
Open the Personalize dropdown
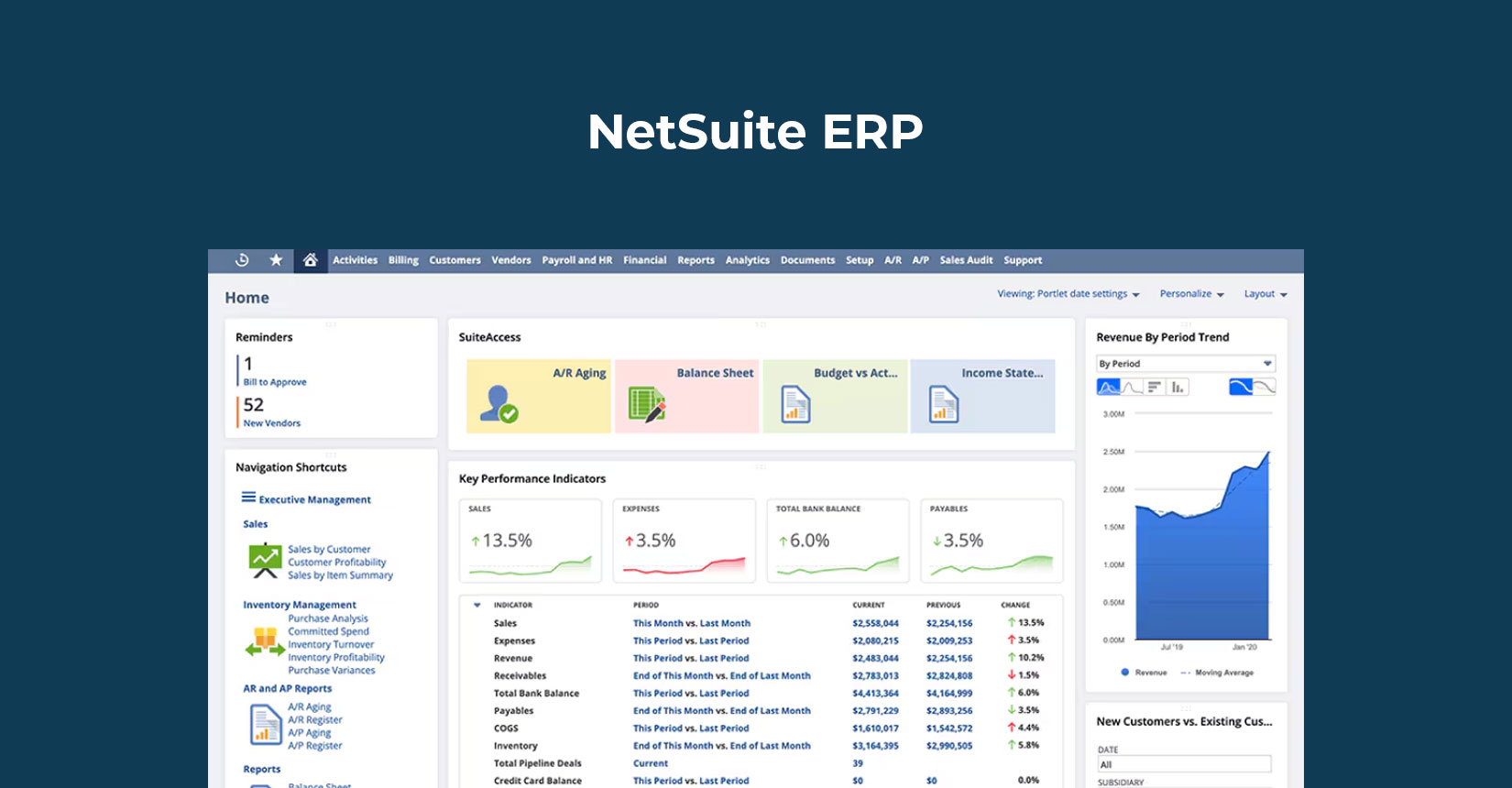[1192, 294]
